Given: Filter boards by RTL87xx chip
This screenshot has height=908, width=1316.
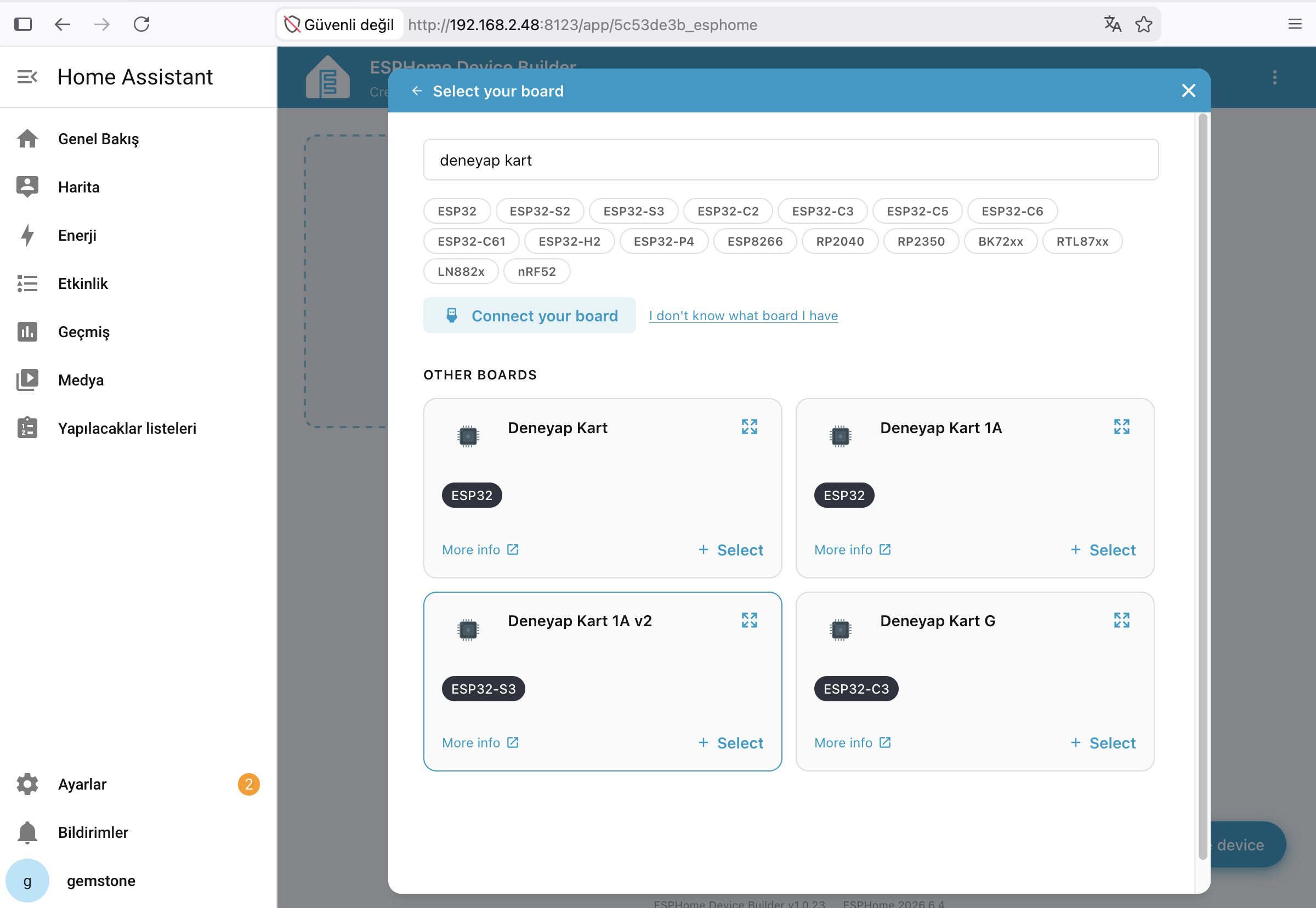Looking at the screenshot, I should coord(1082,241).
